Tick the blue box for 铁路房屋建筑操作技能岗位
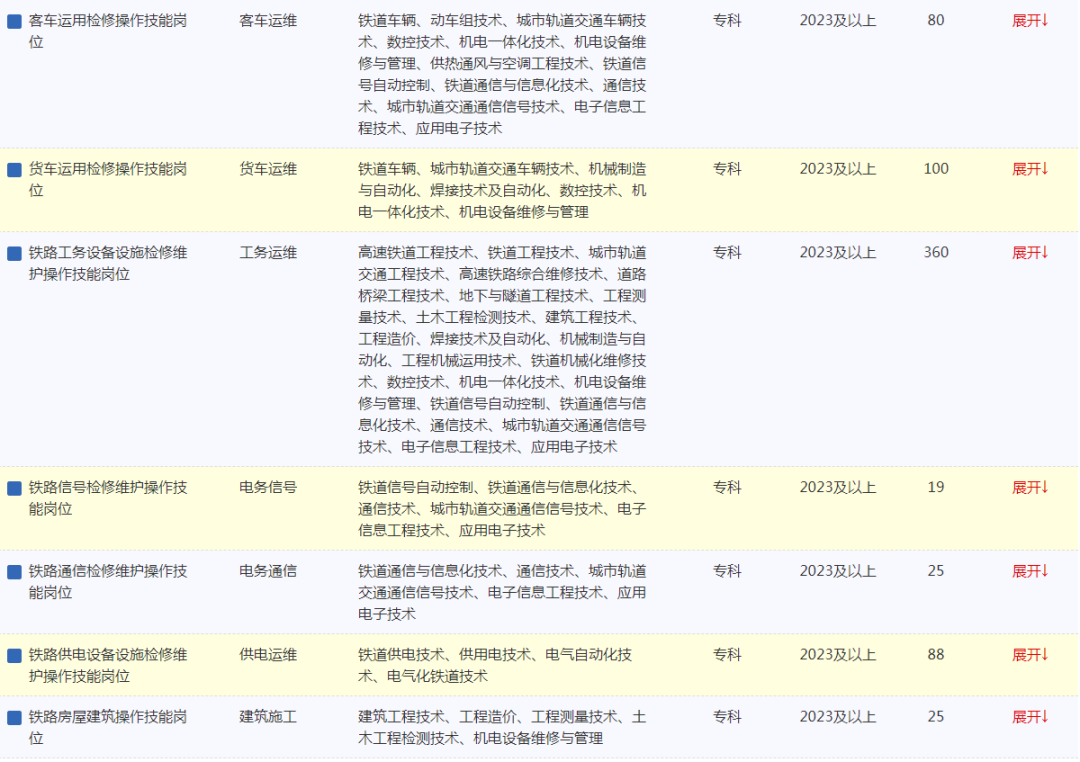Image resolution: width=1080 pixels, height=762 pixels. pyautogui.click(x=14, y=718)
